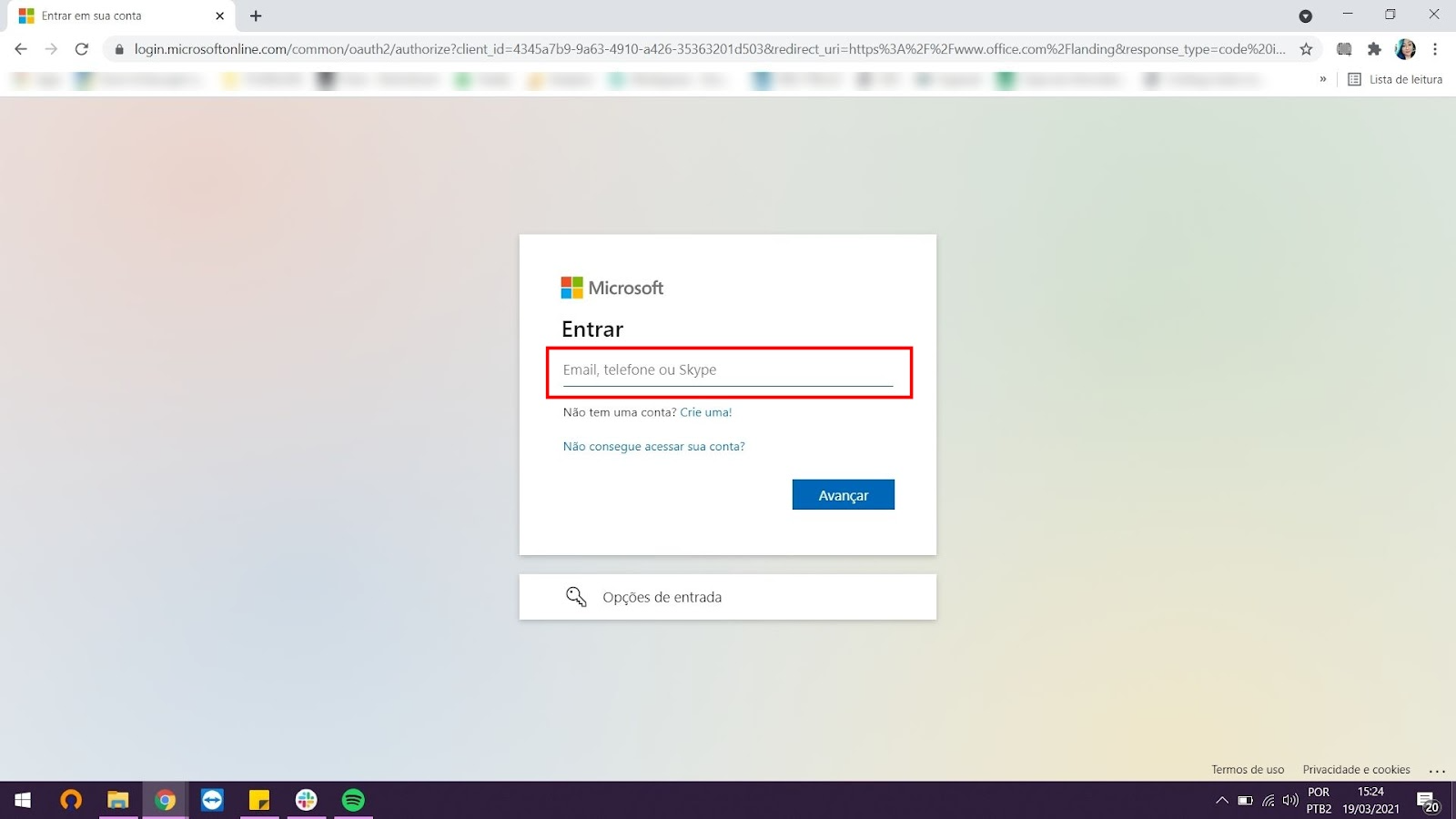This screenshot has height=819, width=1456.
Task: Open the Windows Start menu
Action: (x=23, y=800)
